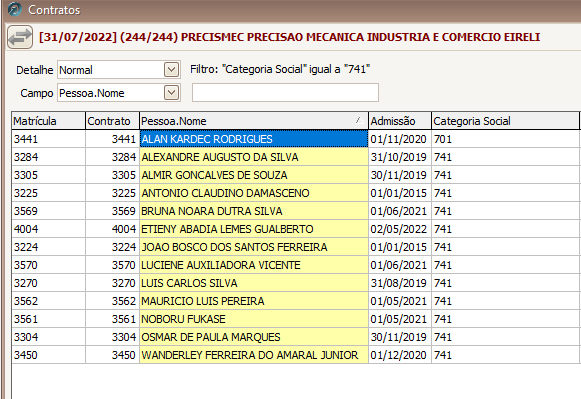This screenshot has height=399, width=581.
Task: Select the Detalhe Normal combo box
Action: [119, 70]
